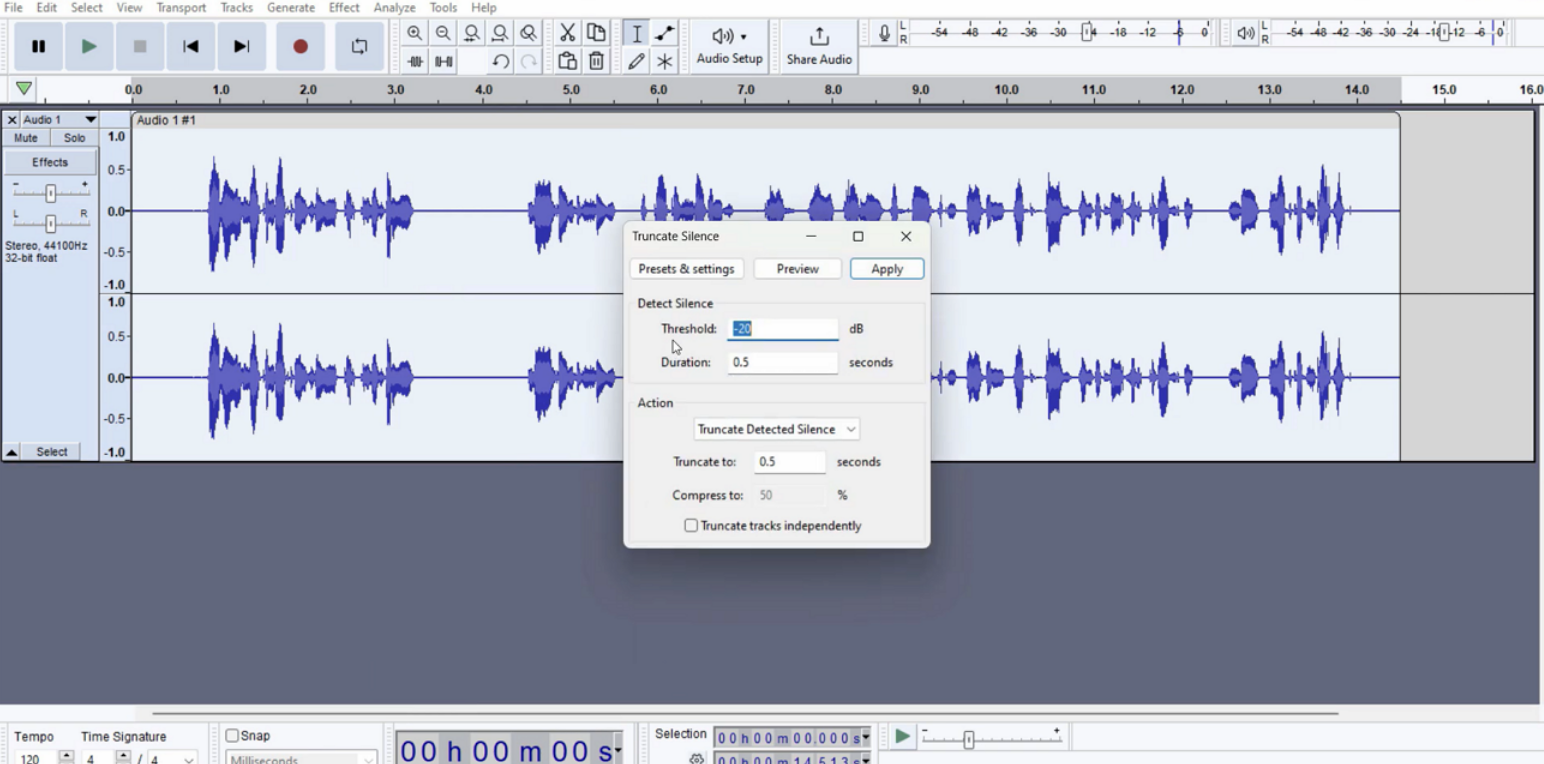Enable the Snap checkbox
Screen dimensions: 1544x764
tap(232, 736)
